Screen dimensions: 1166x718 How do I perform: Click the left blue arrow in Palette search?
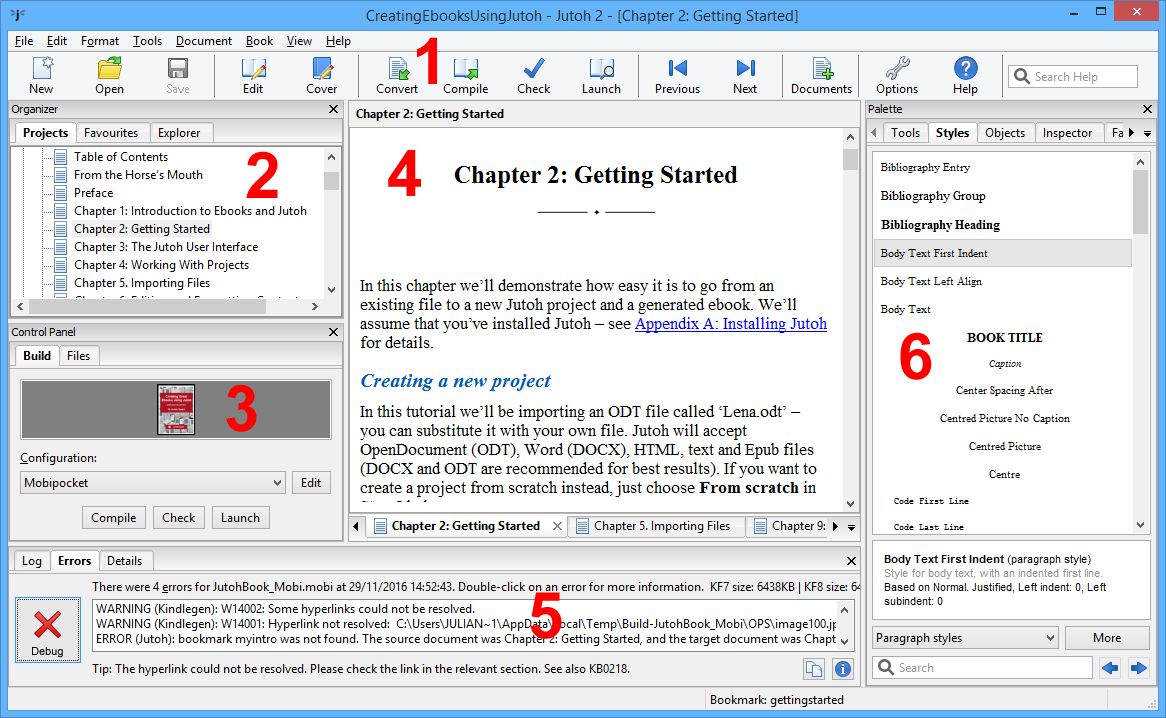[1110, 668]
